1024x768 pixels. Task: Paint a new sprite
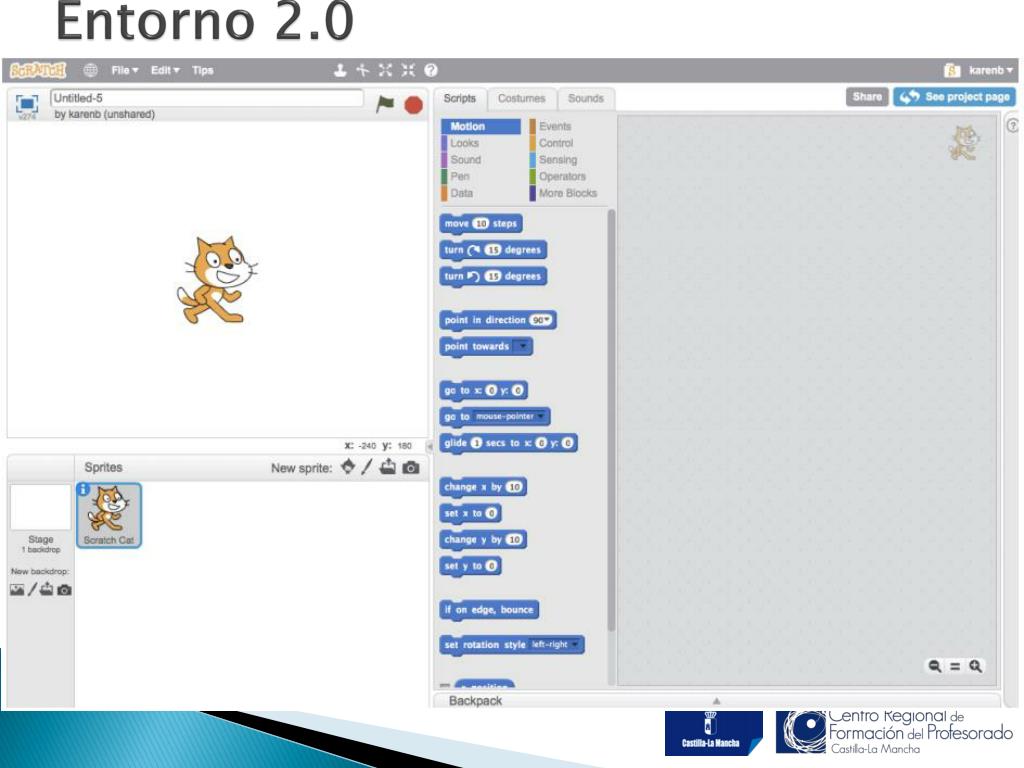tap(367, 466)
